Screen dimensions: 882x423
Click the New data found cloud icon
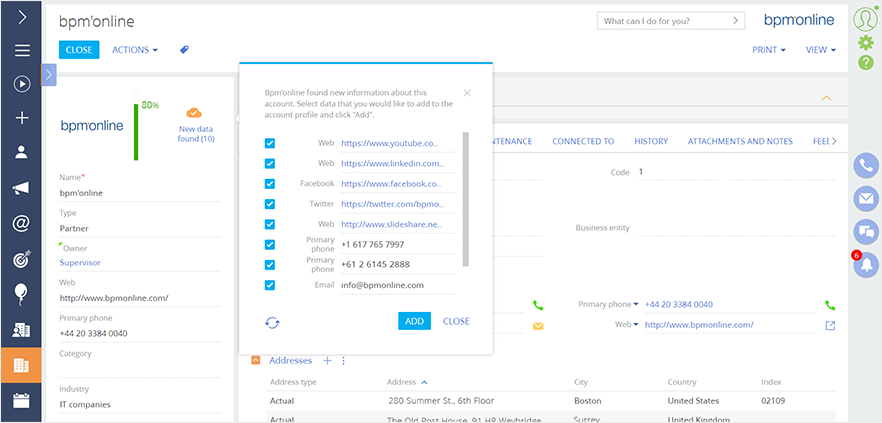(x=194, y=113)
